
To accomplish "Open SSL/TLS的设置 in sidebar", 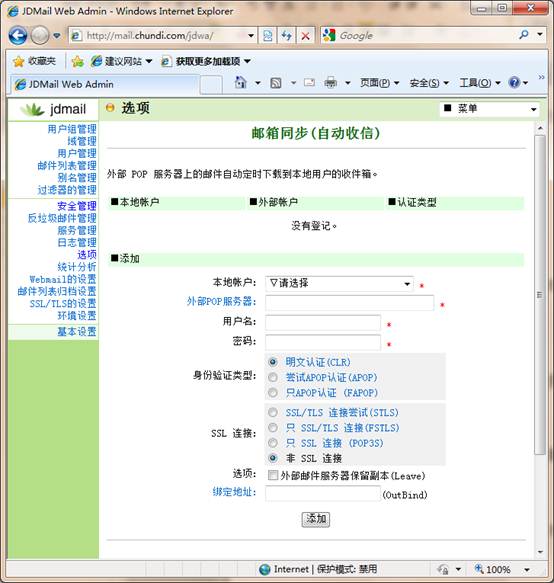I will (x=63, y=304).
